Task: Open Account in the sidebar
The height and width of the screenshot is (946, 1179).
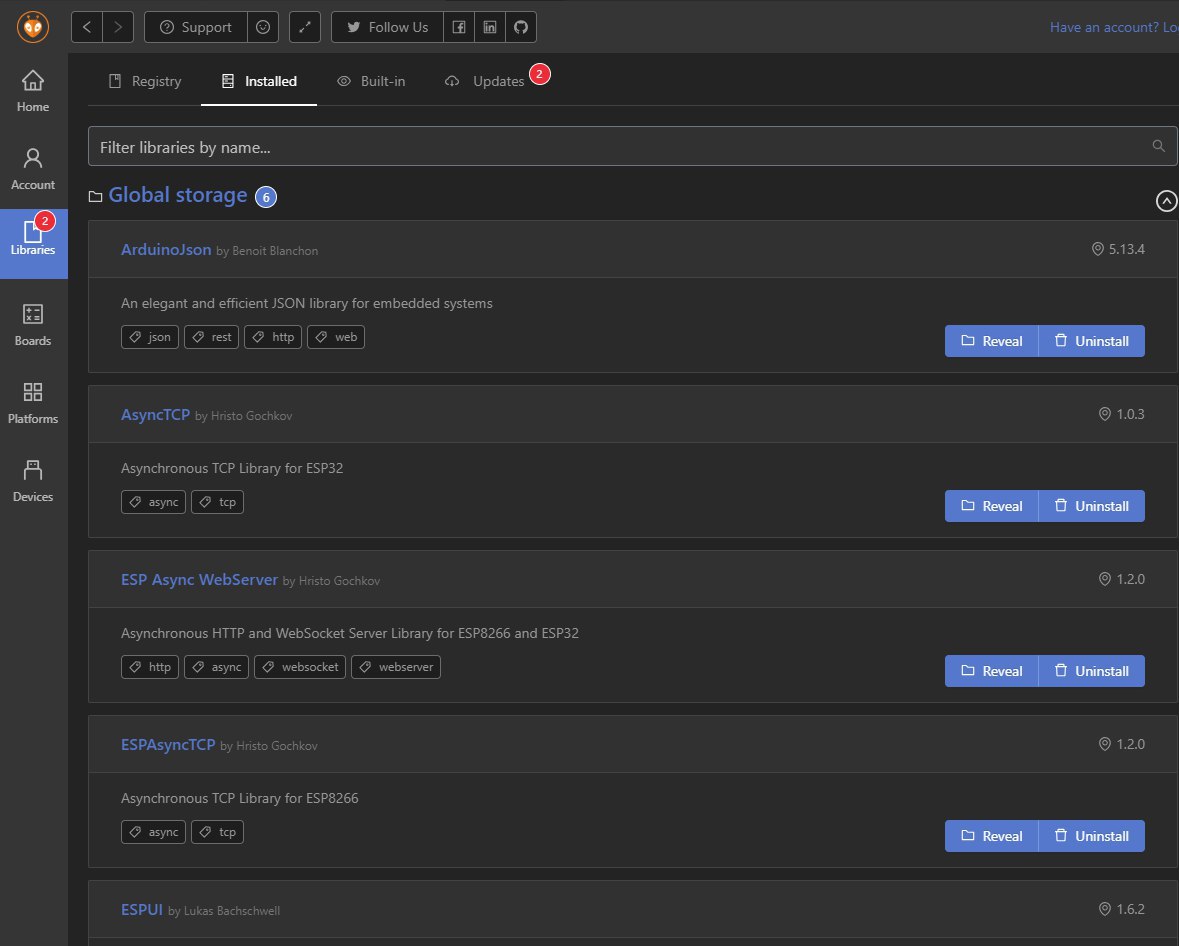Action: [33, 169]
